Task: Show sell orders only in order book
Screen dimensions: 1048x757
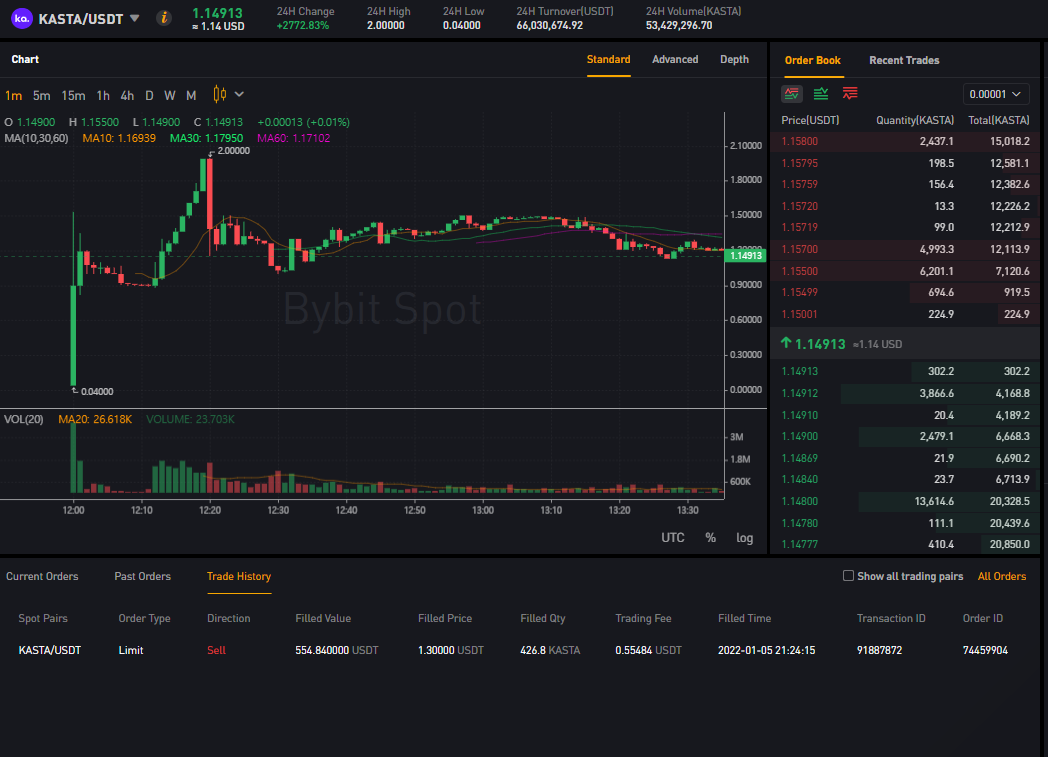Action: coord(850,94)
